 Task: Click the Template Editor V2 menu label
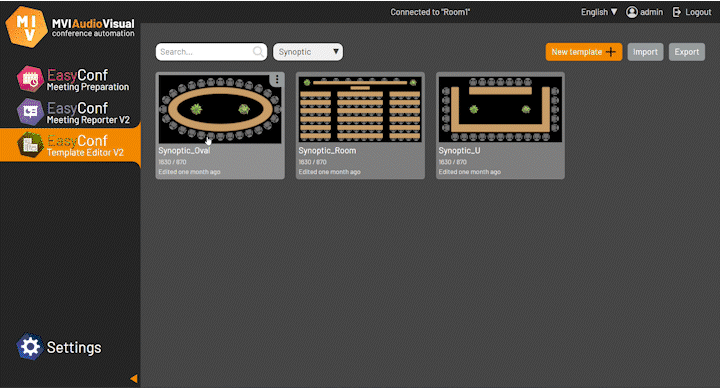point(85,152)
